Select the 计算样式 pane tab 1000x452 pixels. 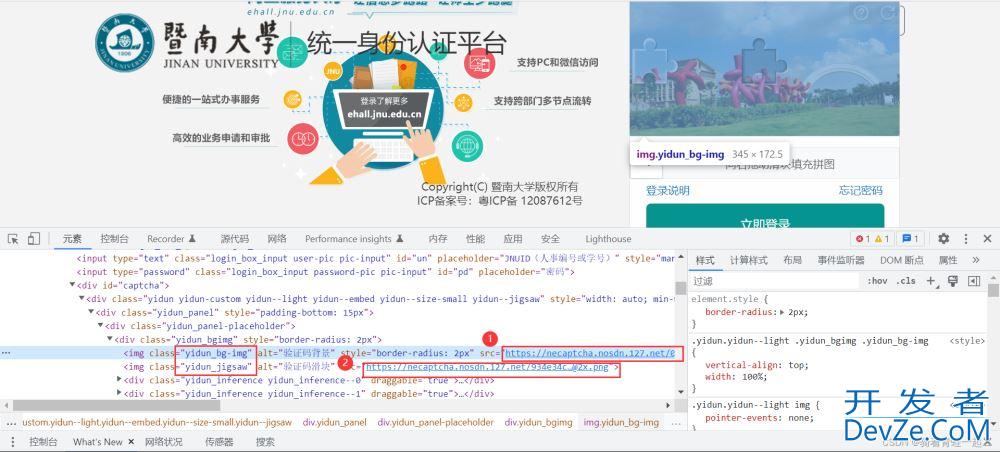coord(749,260)
